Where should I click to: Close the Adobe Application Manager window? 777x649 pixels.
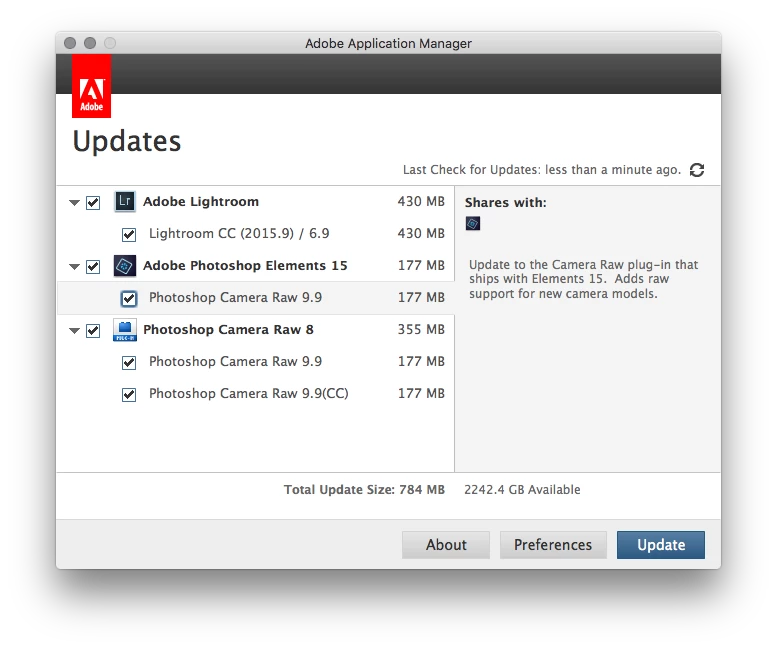click(70, 43)
